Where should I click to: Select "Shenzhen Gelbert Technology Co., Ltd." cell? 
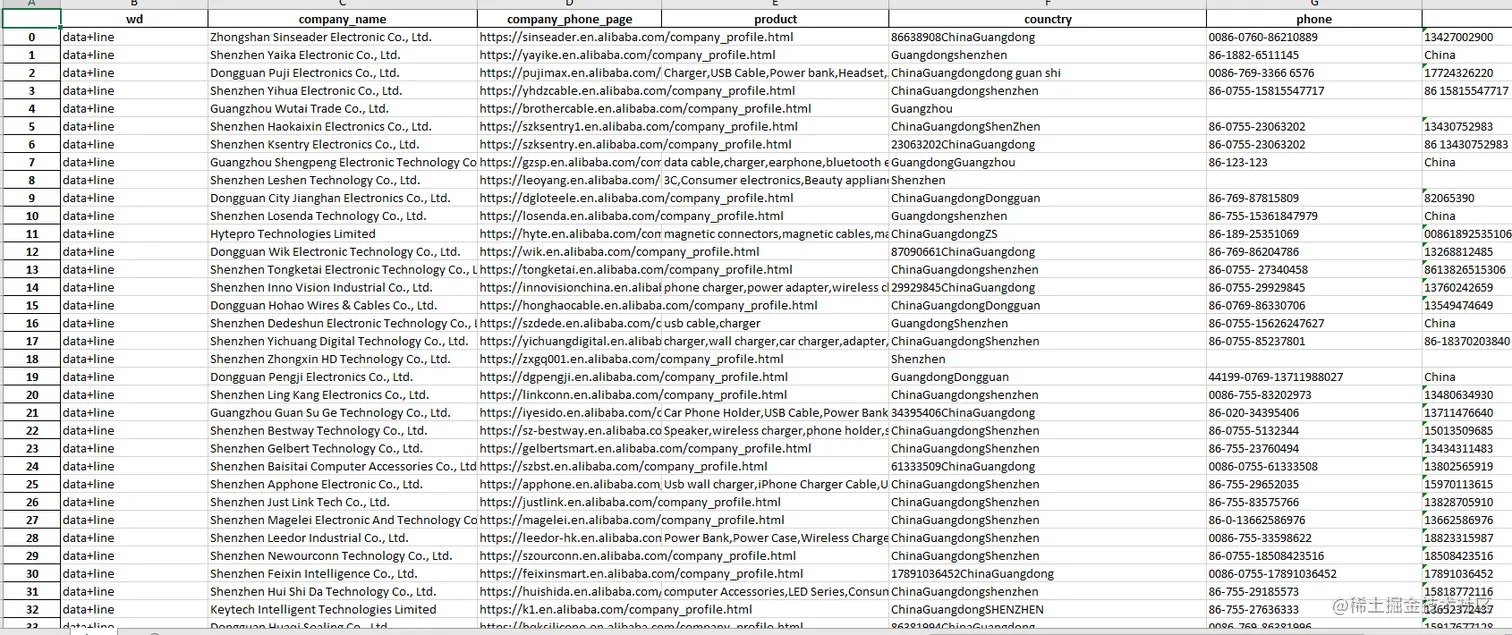[342, 449]
